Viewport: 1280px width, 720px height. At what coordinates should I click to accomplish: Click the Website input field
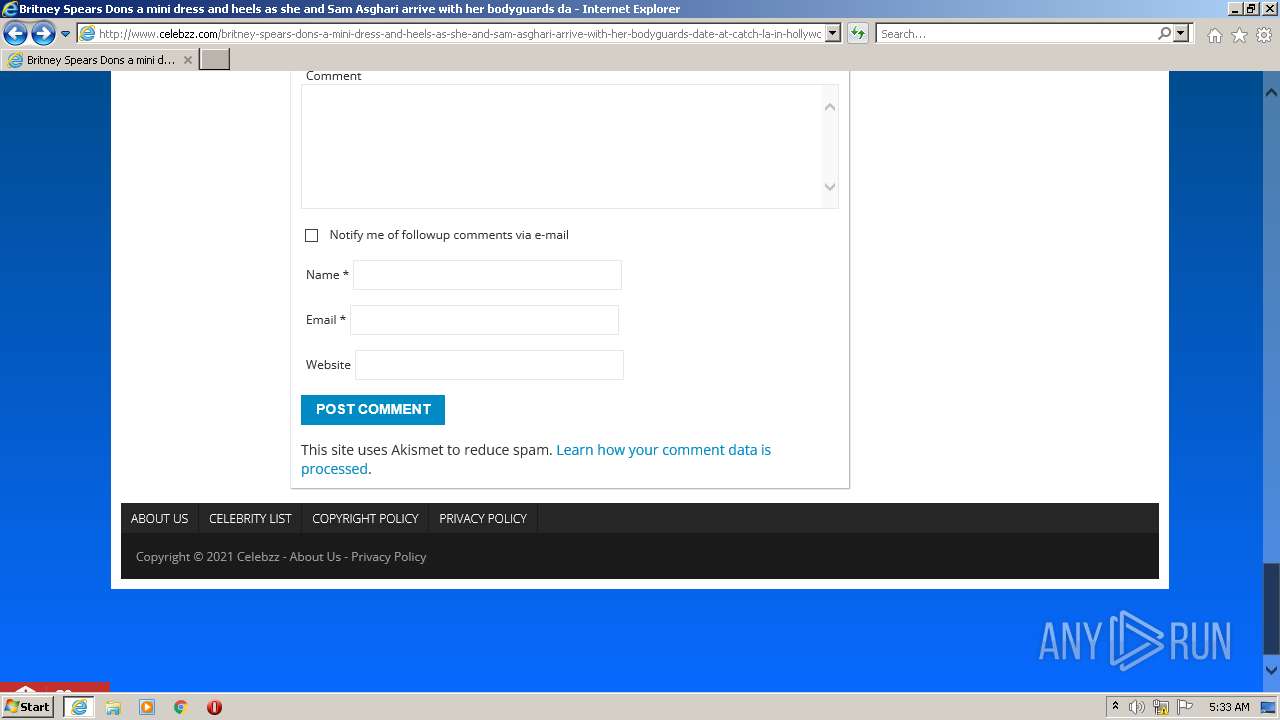(x=489, y=365)
